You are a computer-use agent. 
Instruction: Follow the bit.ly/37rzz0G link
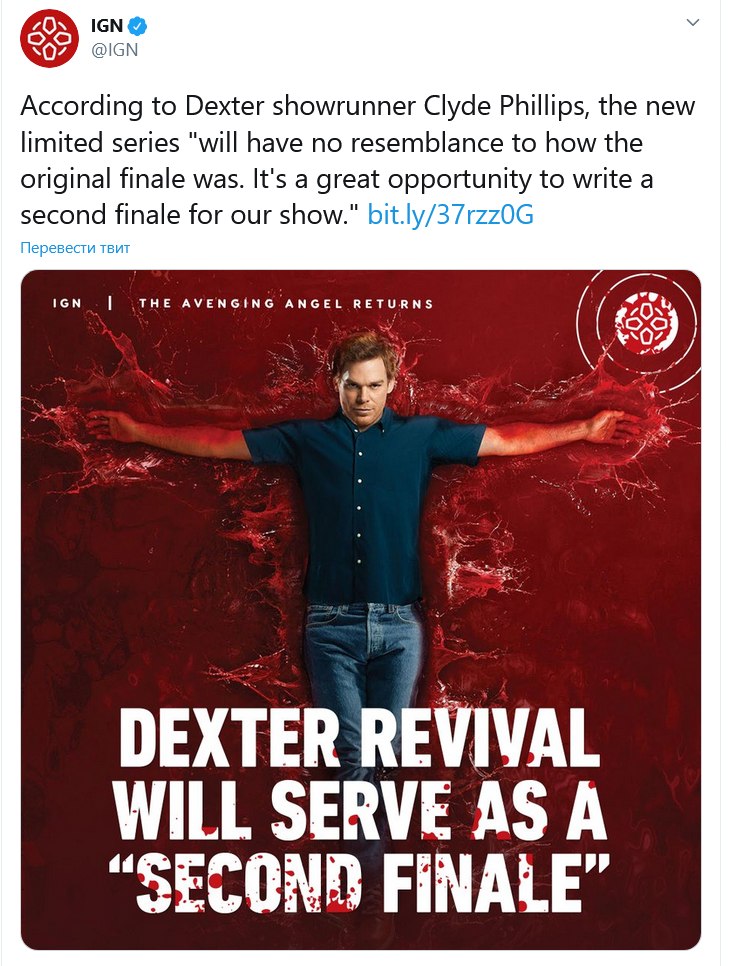(450, 215)
